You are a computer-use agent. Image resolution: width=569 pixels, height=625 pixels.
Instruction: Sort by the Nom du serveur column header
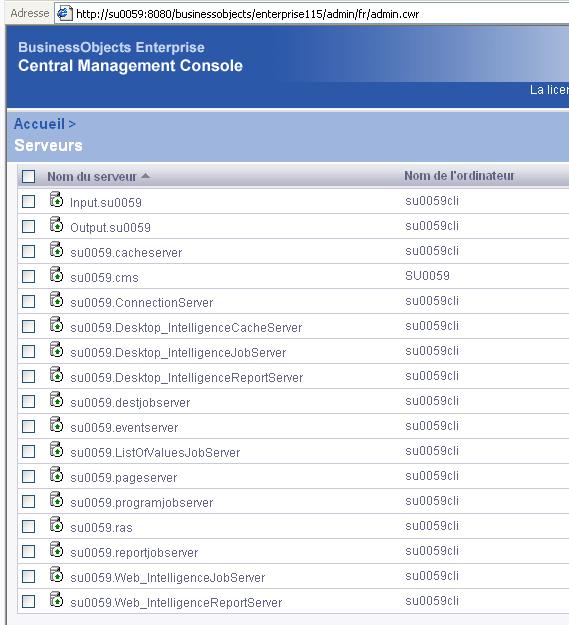point(92,177)
